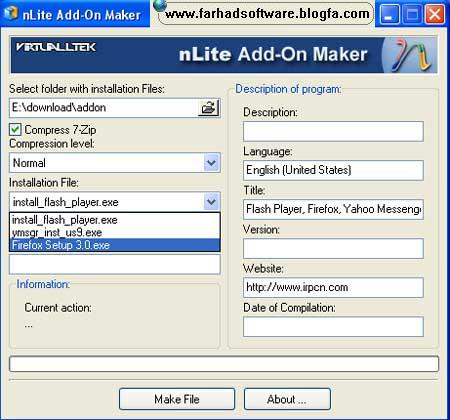450x420 pixels.
Task: Click the Language field English (United States)
Action: pyautogui.click(x=333, y=170)
